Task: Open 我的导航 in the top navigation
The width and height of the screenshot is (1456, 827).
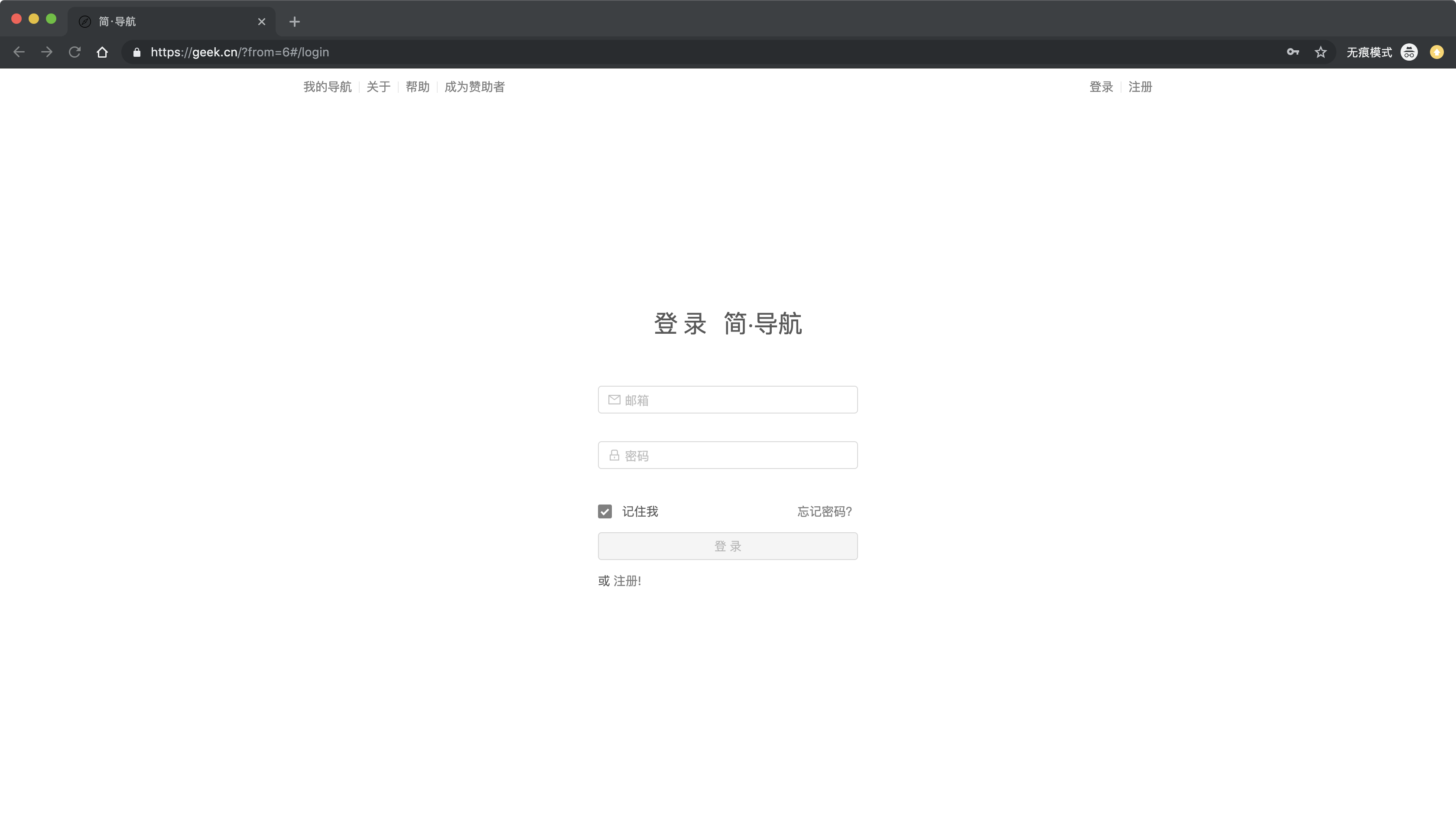Action: pyautogui.click(x=327, y=87)
